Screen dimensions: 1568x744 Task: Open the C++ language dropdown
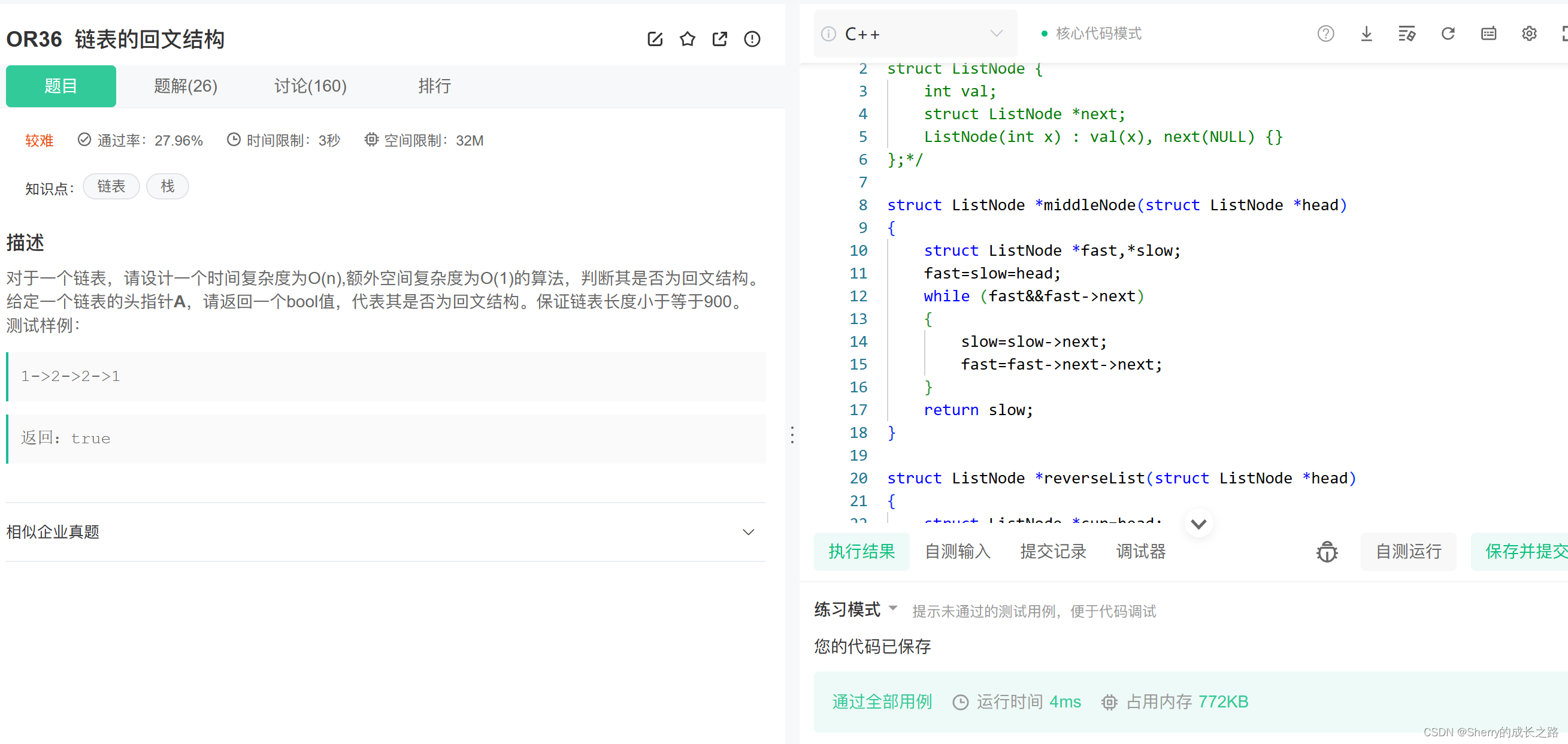coord(915,34)
